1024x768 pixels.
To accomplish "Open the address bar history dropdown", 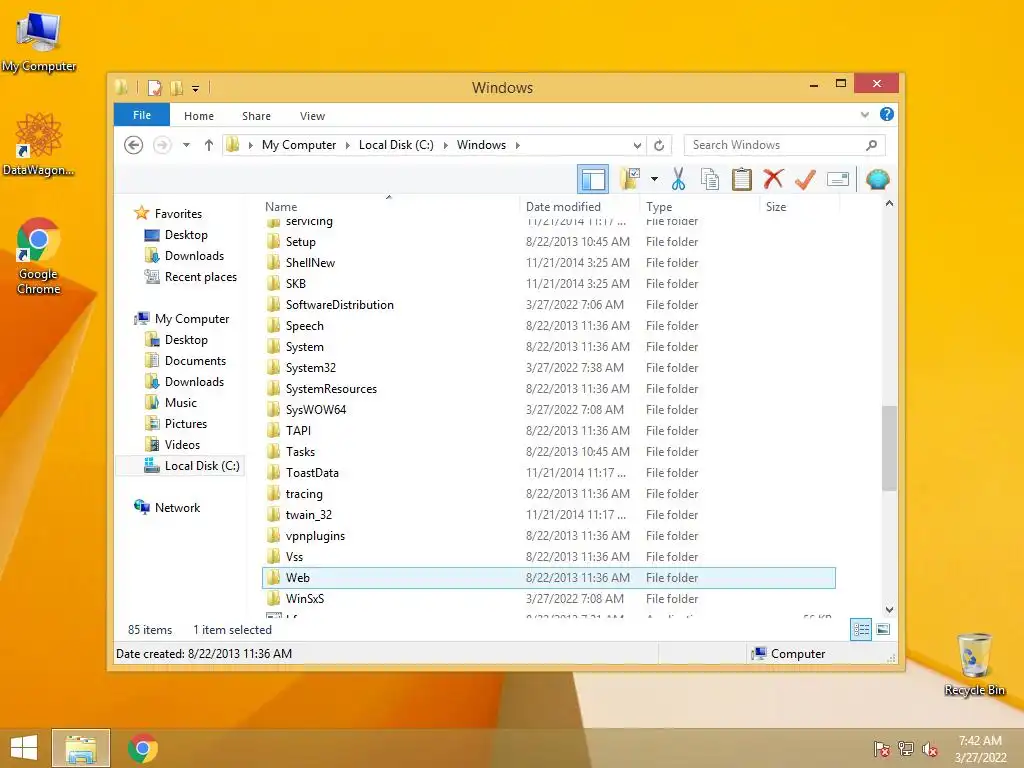I will click(637, 145).
